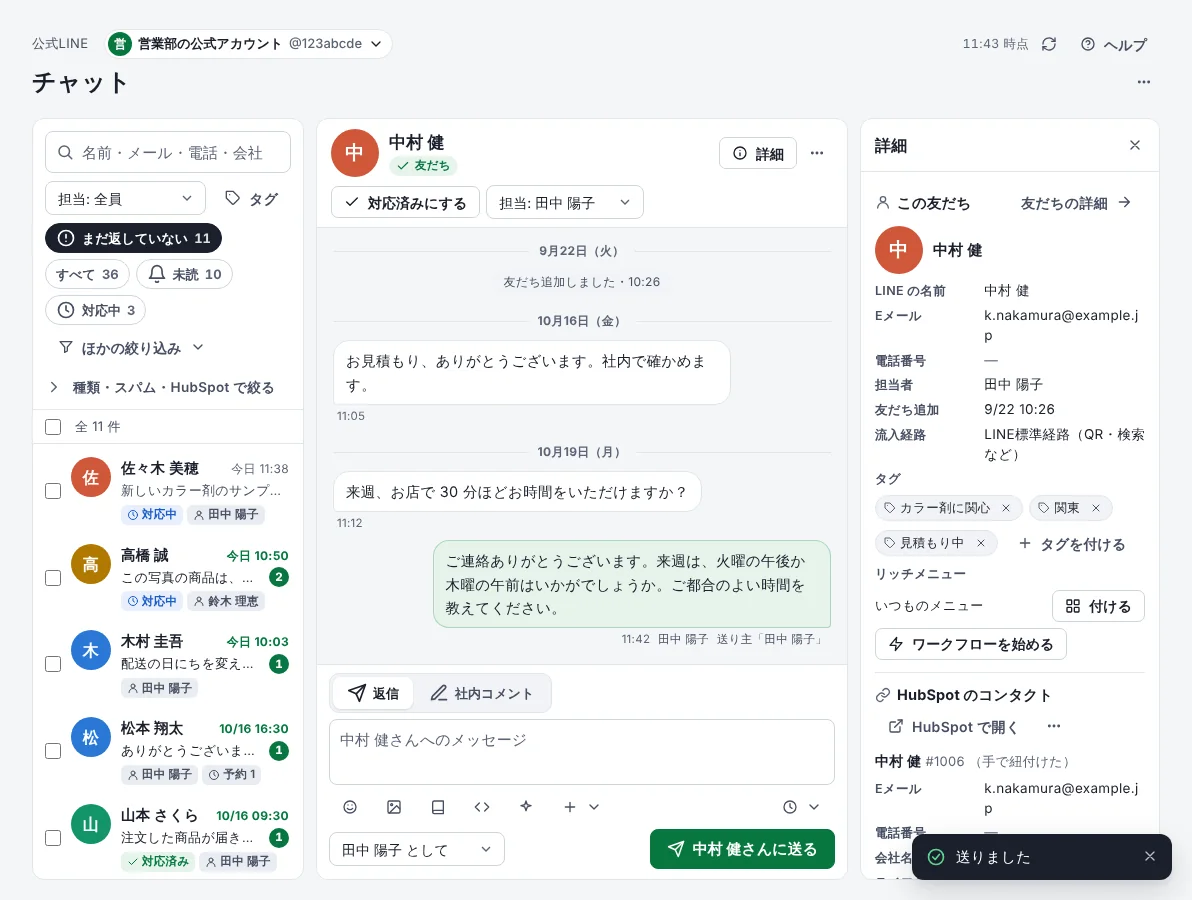Viewport: 1192px width, 900px height.
Task: Click the code brackets icon in composer
Action: [482, 807]
